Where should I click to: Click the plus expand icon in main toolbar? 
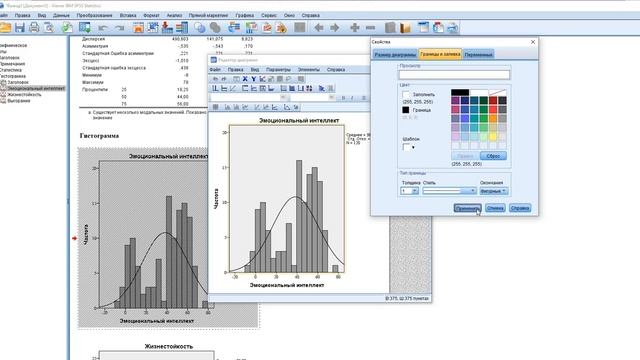[355, 28]
